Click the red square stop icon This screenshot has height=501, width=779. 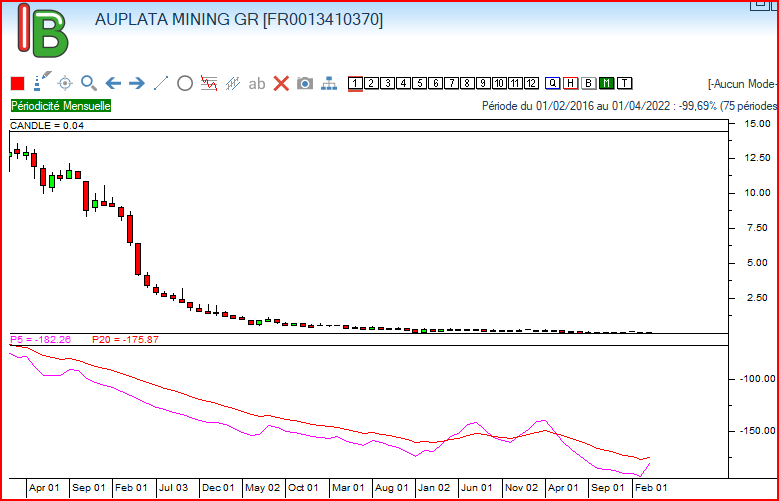click(17, 84)
